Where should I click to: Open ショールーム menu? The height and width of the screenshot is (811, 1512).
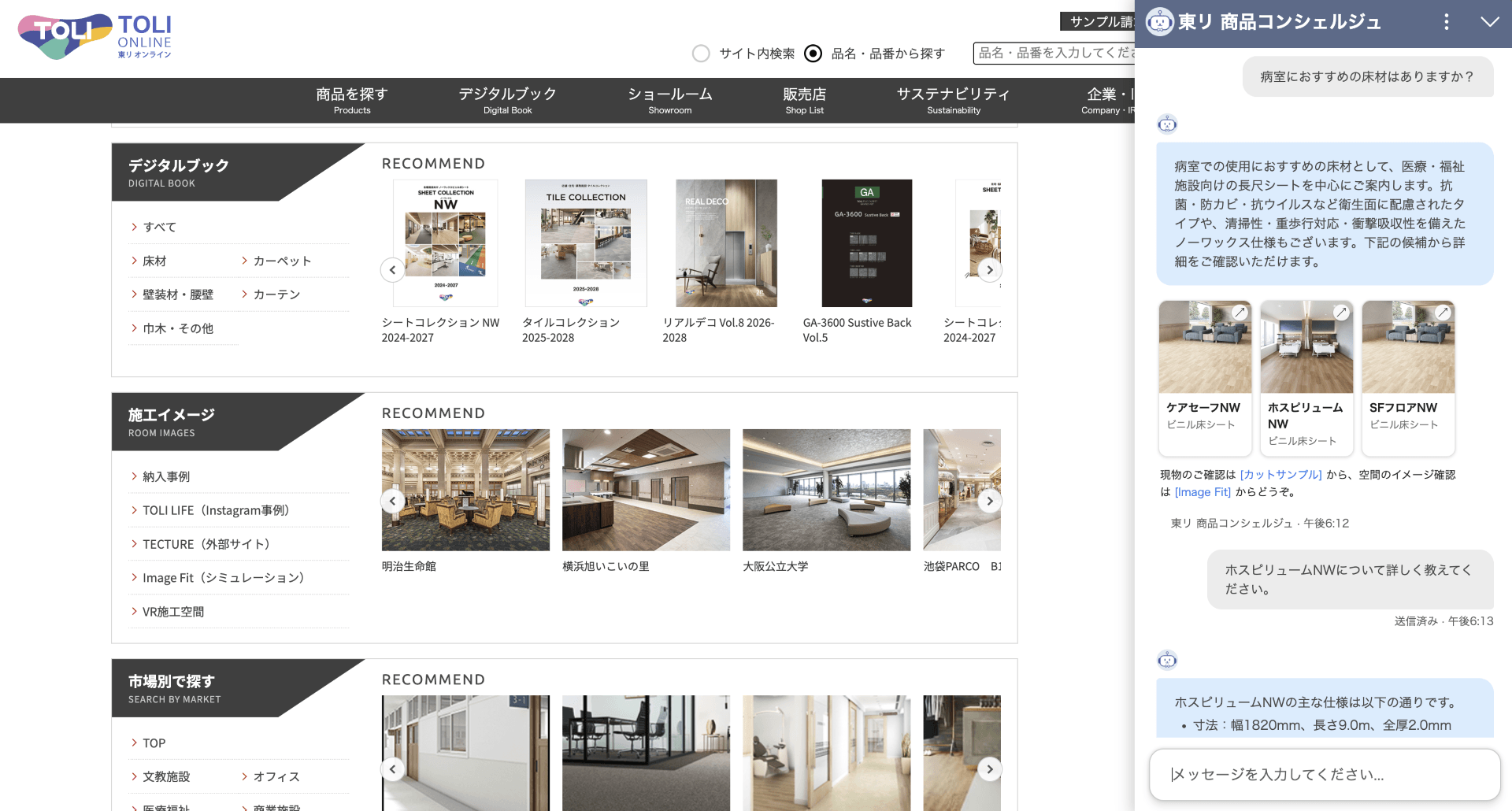[670, 100]
